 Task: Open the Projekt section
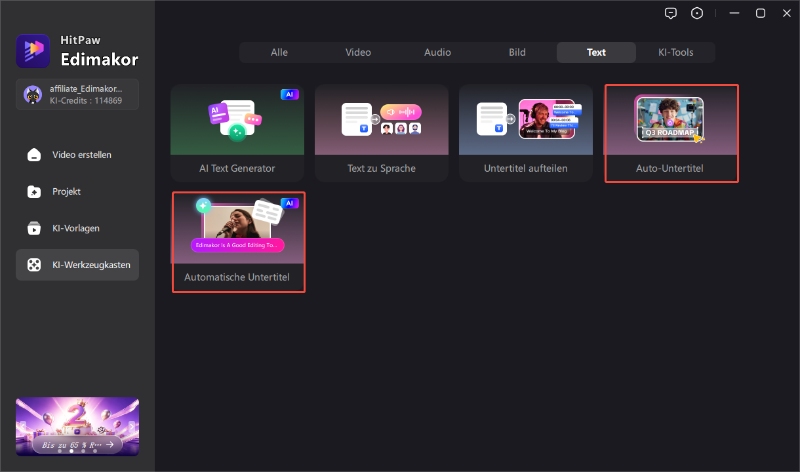tap(77, 191)
